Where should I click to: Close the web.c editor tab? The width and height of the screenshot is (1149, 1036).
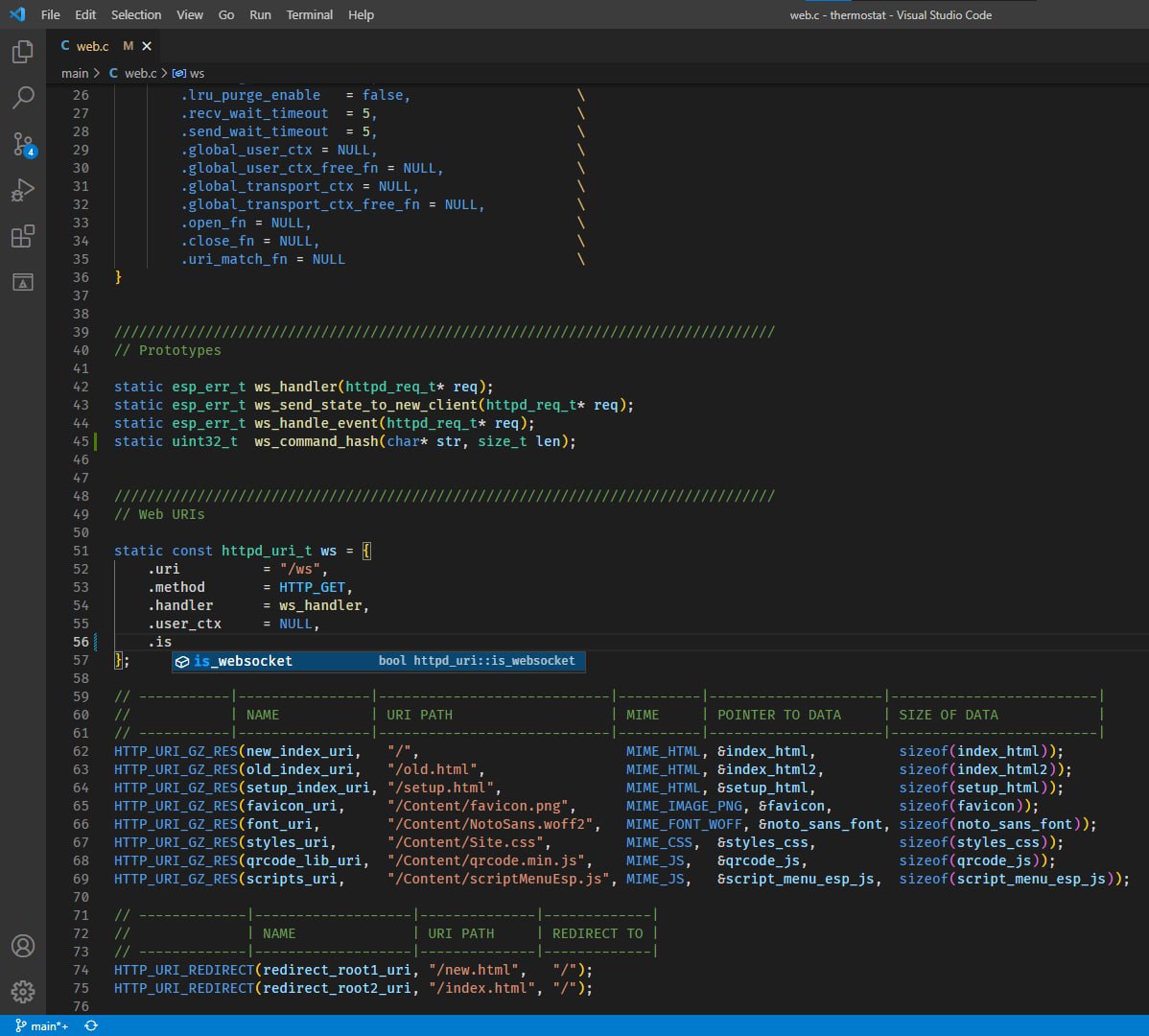coord(147,46)
